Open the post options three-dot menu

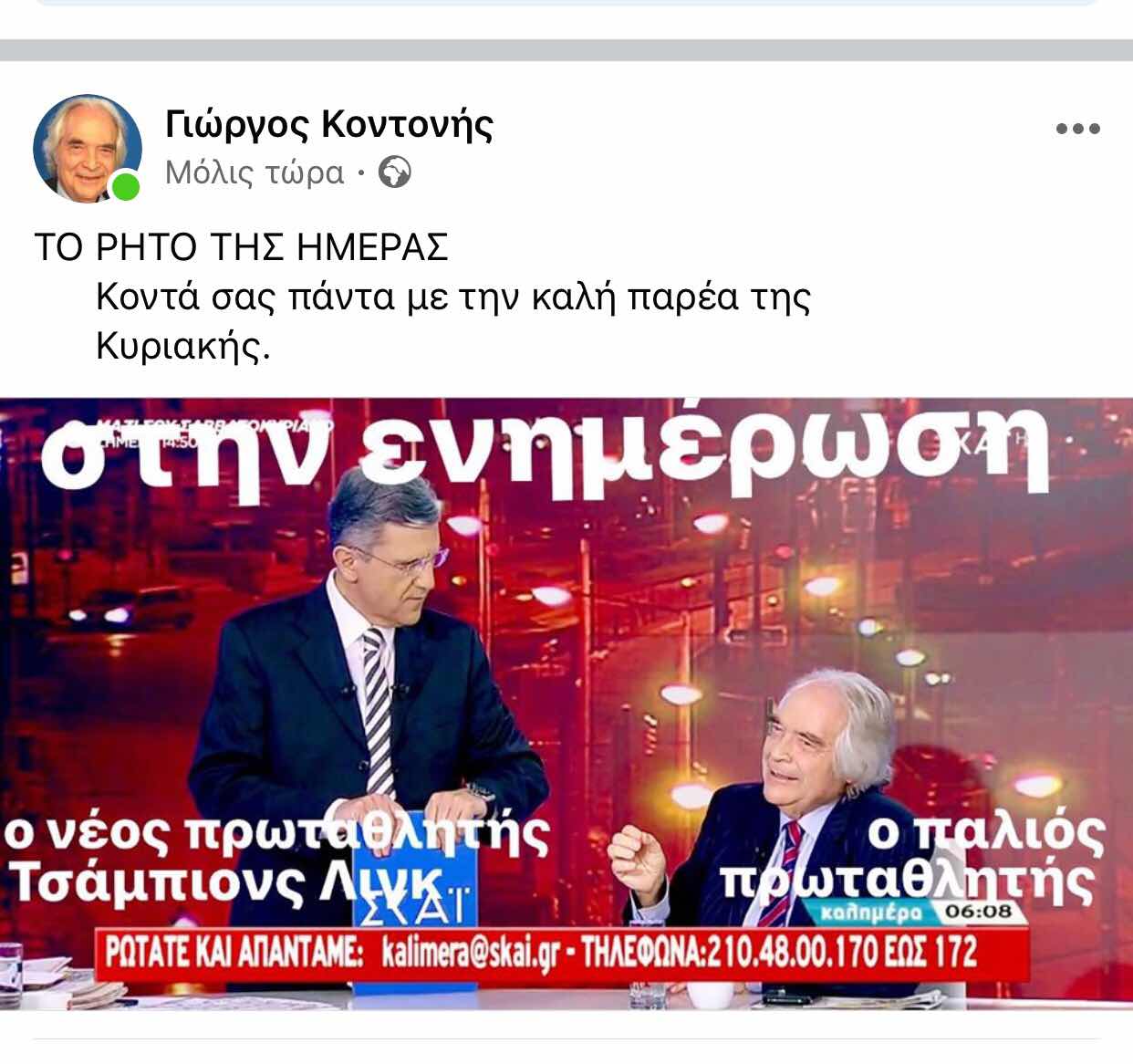click(x=1077, y=129)
